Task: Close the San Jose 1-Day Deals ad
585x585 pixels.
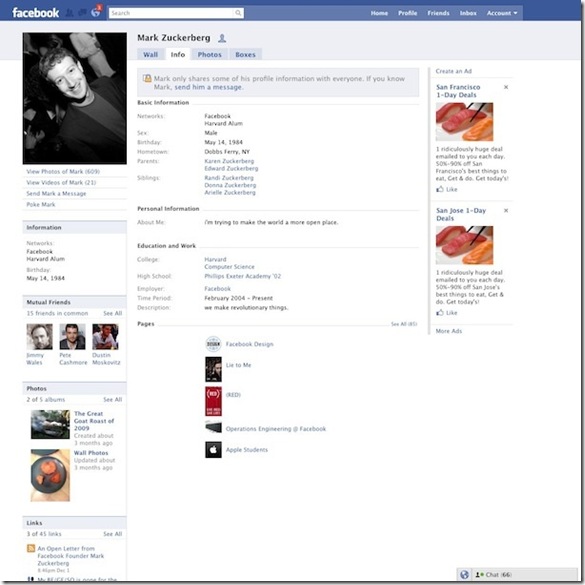Action: point(506,210)
